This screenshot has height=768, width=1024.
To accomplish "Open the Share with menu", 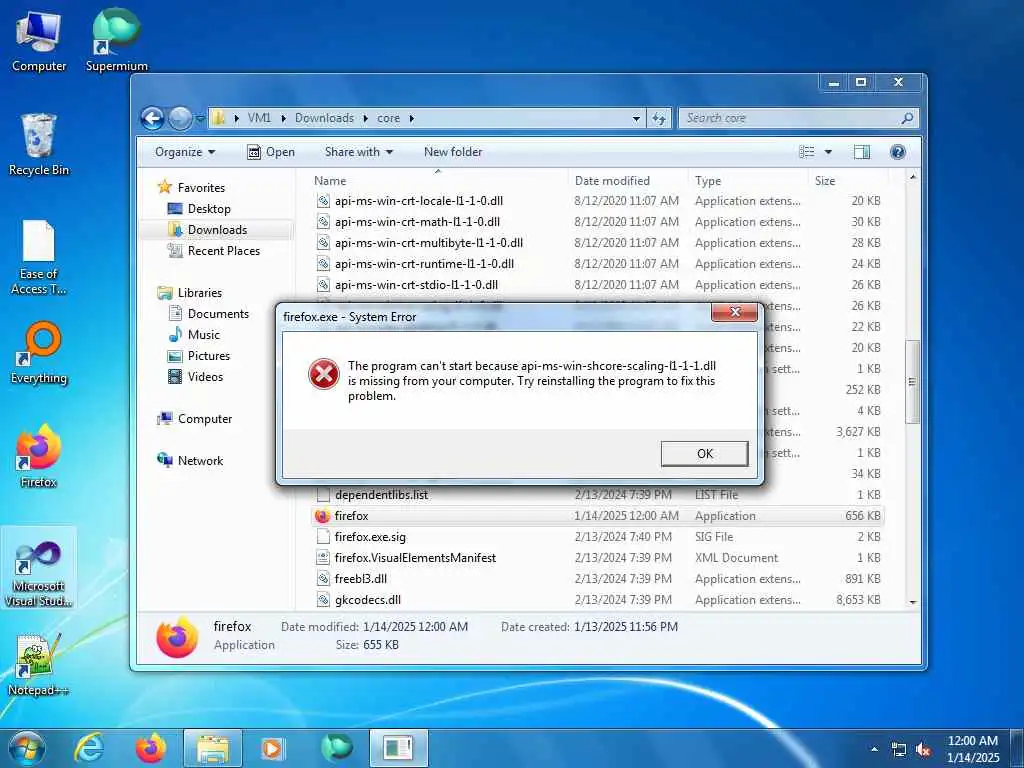I will pyautogui.click(x=359, y=152).
